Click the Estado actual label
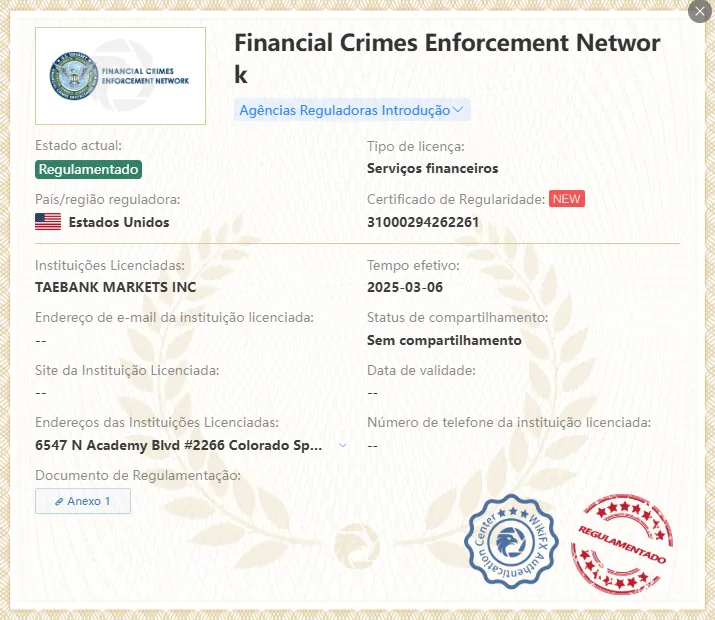This screenshot has height=620, width=715. pyautogui.click(x=78, y=146)
